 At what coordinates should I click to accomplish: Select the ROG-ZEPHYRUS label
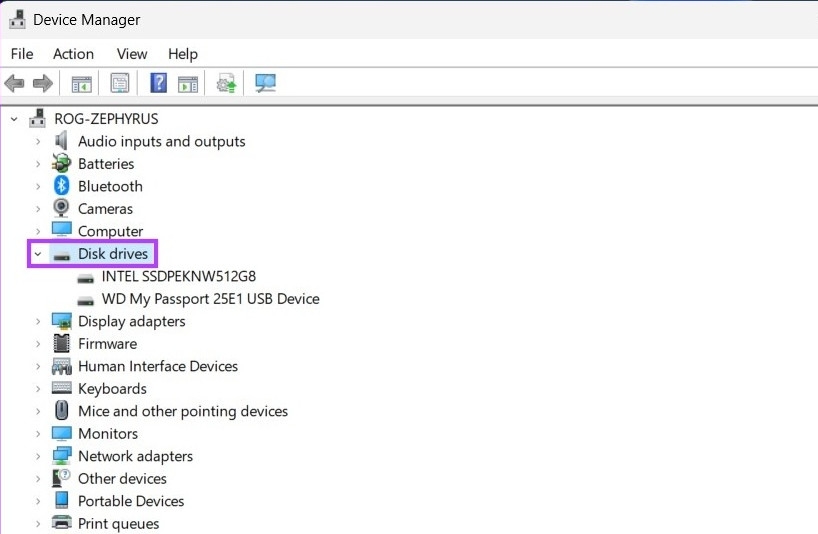coord(106,119)
